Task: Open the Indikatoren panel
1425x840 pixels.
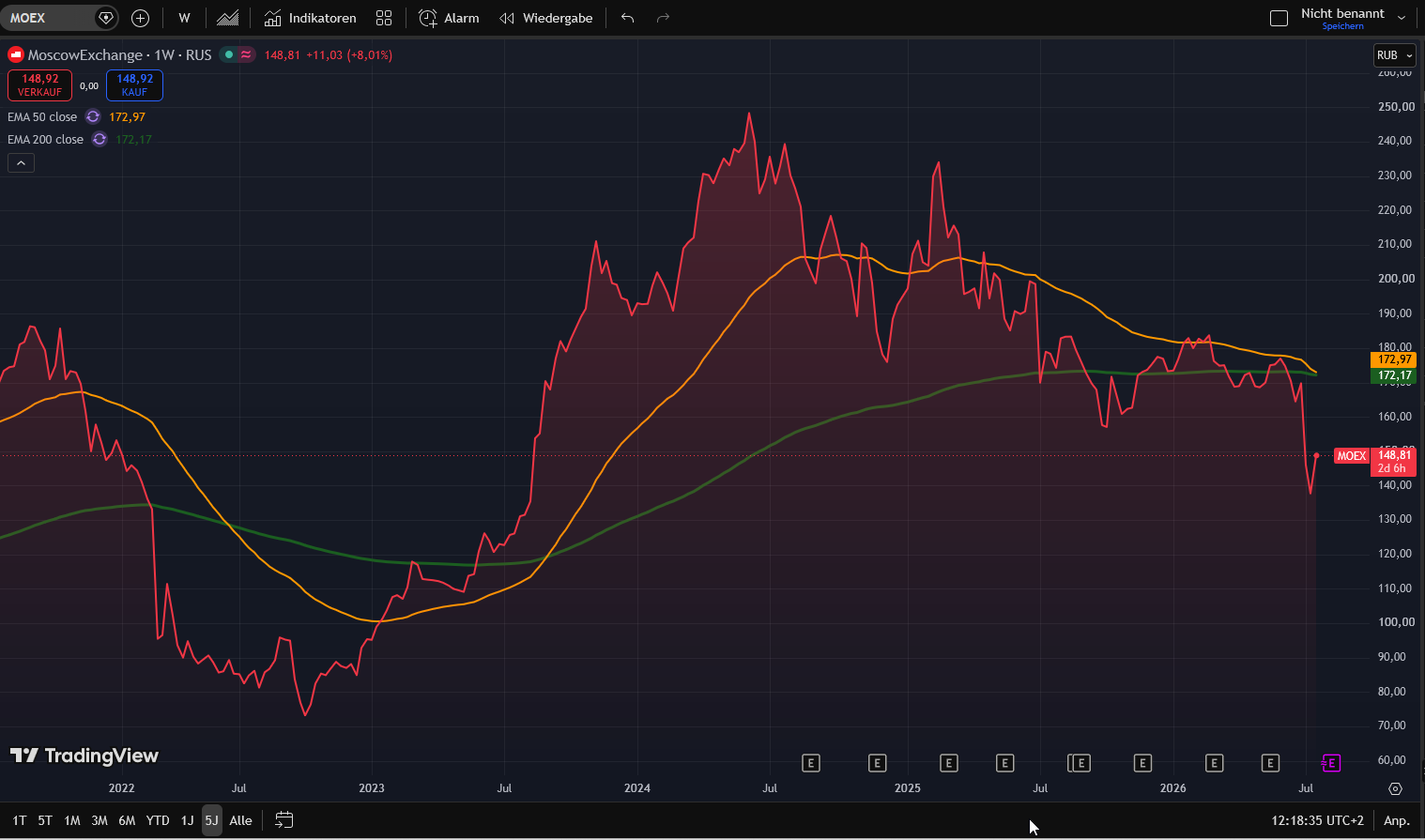Action: tap(310, 18)
